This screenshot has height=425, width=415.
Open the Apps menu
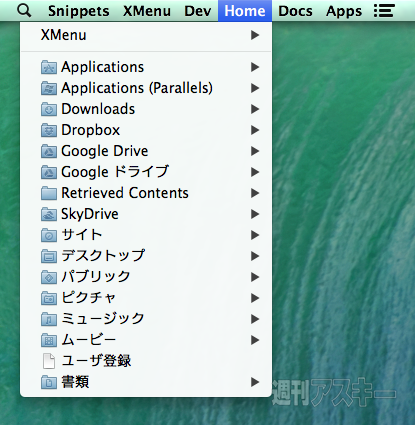344,11
